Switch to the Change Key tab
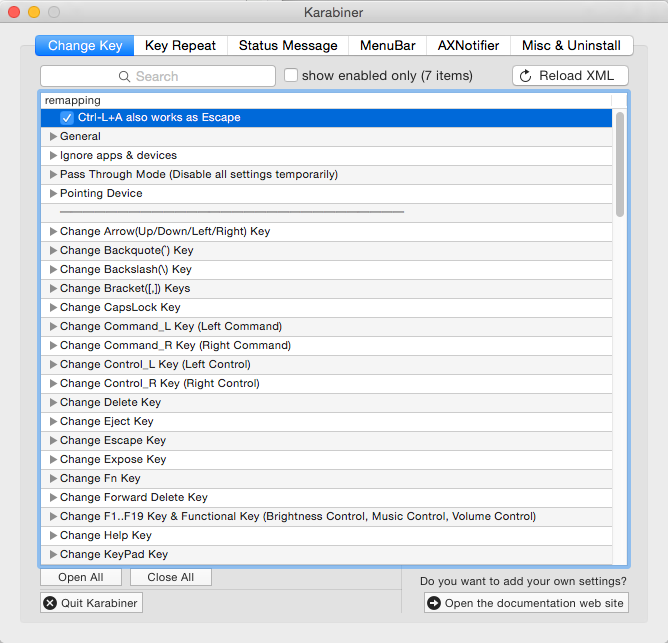Viewport: 668px width, 643px height. [x=85, y=46]
